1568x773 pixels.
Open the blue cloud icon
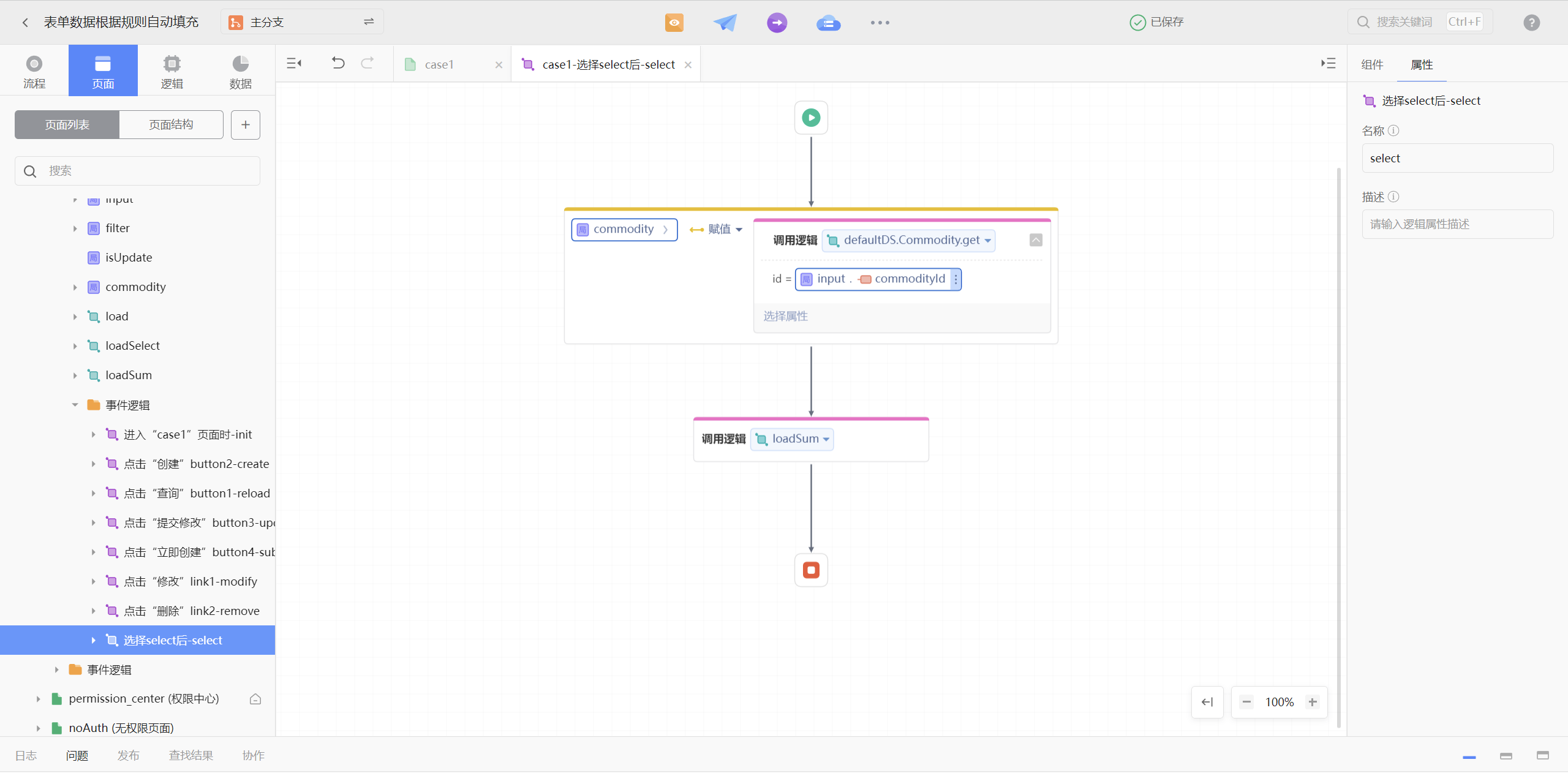(828, 23)
